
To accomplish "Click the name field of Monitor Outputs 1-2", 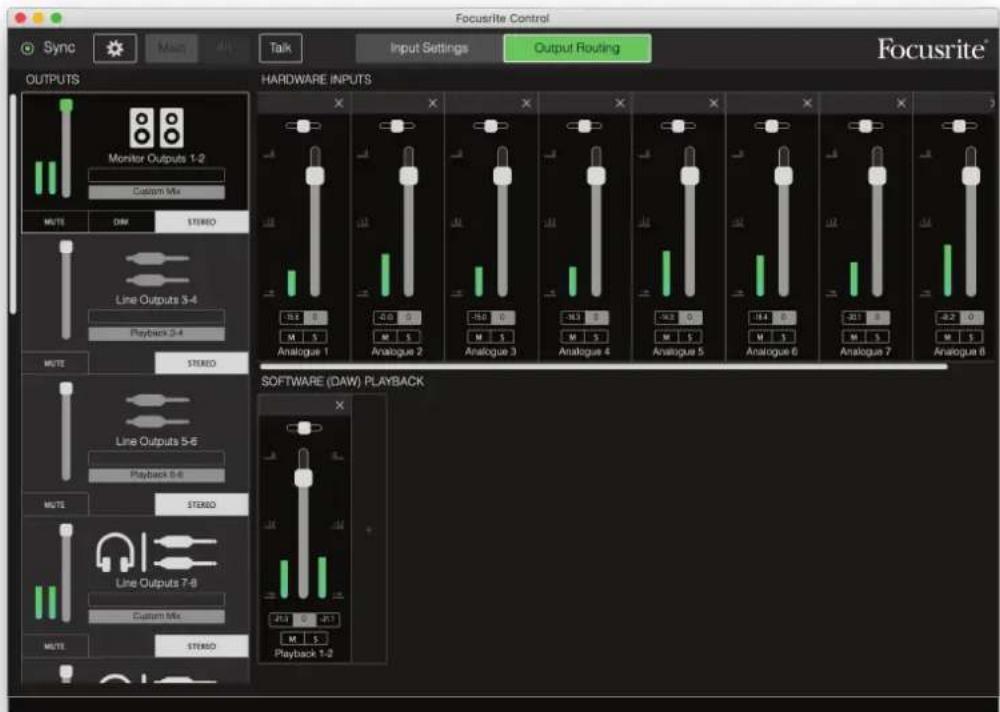I will click(x=156, y=175).
